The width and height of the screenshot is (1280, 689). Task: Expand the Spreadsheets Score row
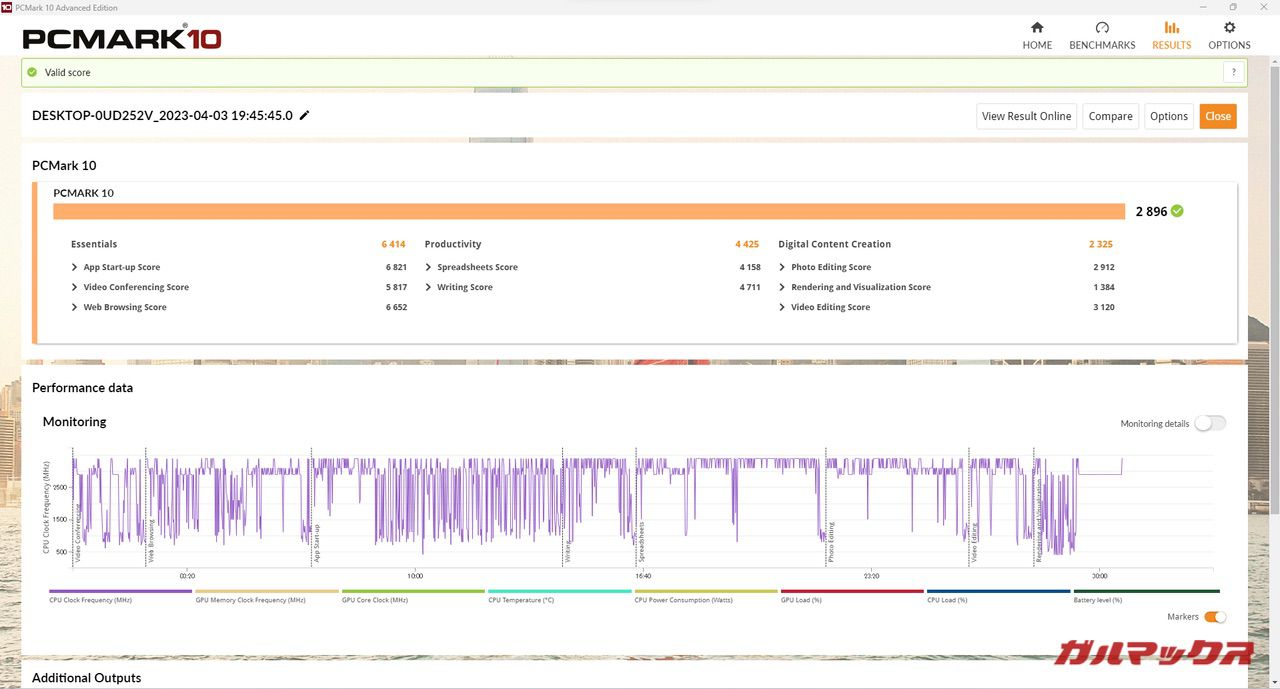pos(428,267)
